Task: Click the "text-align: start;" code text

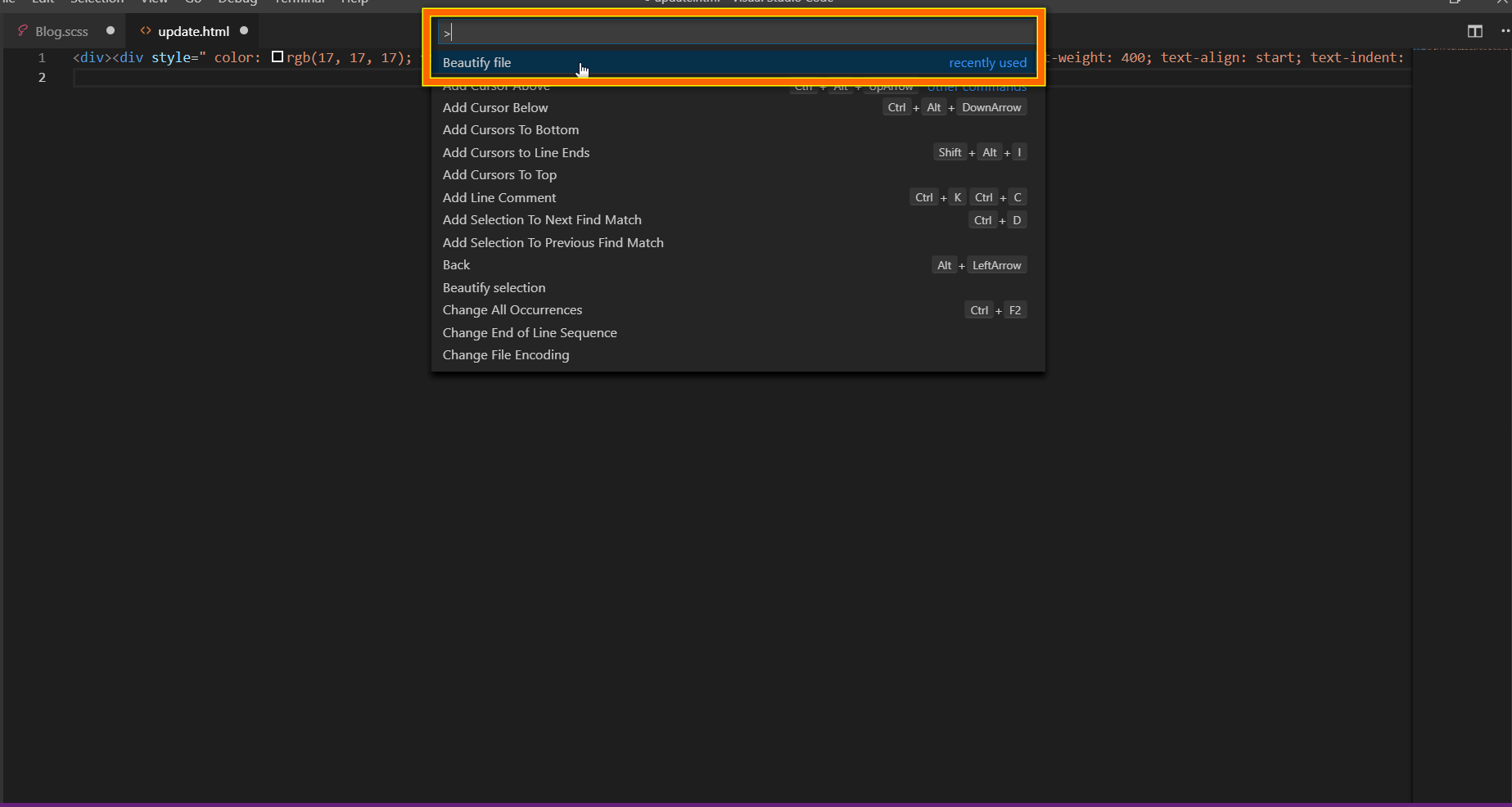Action: pyautogui.click(x=1231, y=58)
